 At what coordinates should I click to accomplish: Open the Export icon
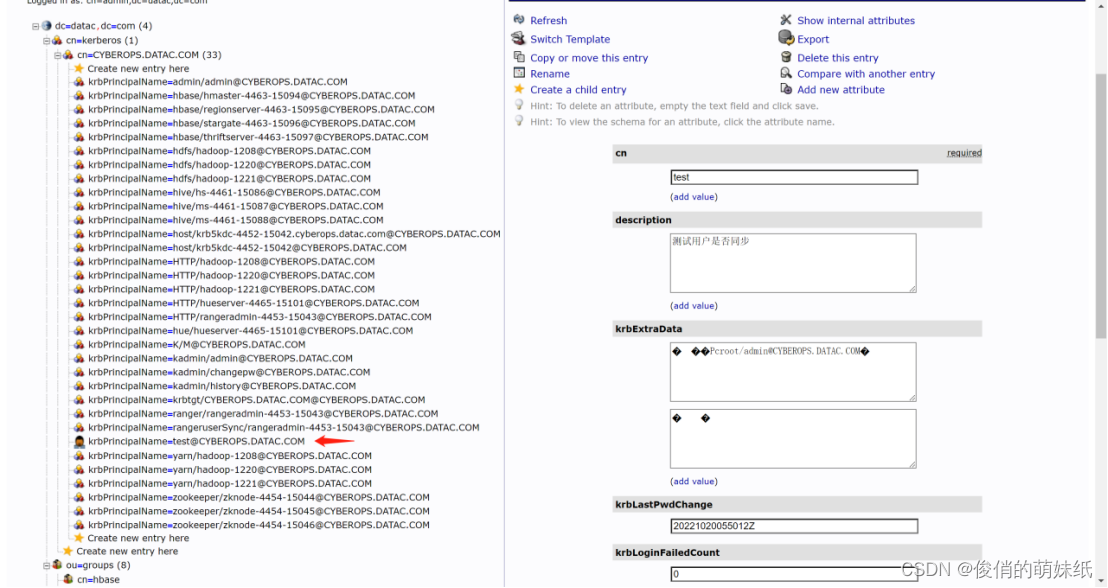[786, 38]
